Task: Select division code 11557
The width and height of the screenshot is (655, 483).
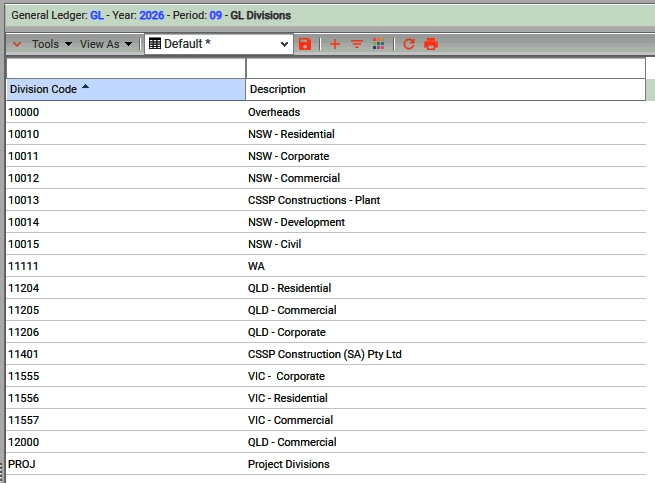Action: click(x=23, y=420)
